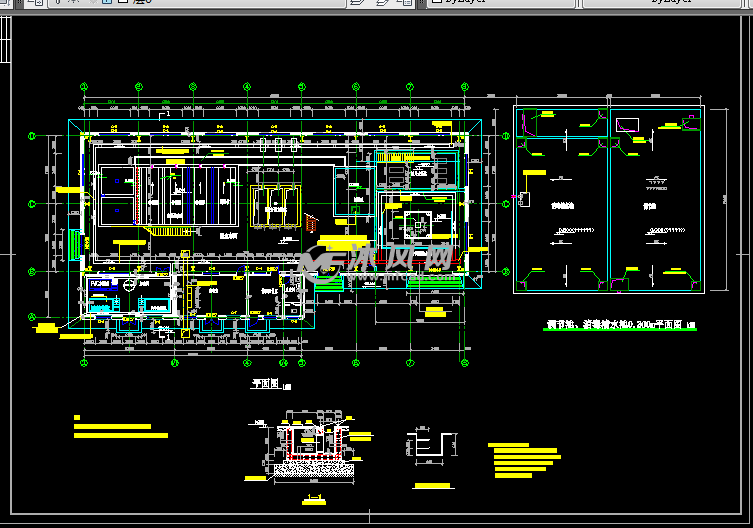Viewport: 753px width, 528px height.
Task: Select the yellow notes block at bottom right
Action: pos(524,460)
